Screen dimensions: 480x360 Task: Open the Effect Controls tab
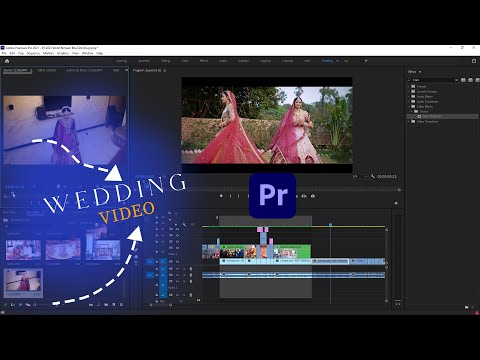(x=47, y=70)
